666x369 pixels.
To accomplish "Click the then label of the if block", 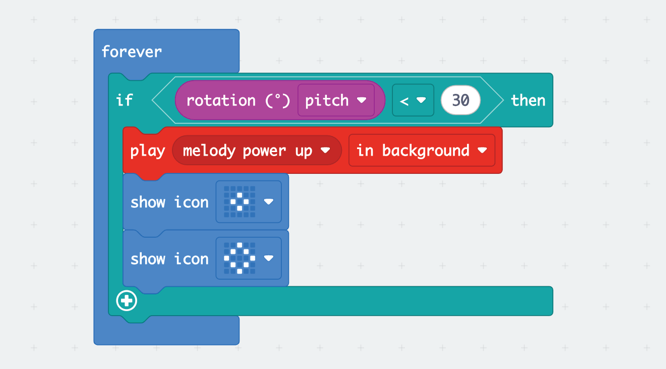I will [x=528, y=101].
